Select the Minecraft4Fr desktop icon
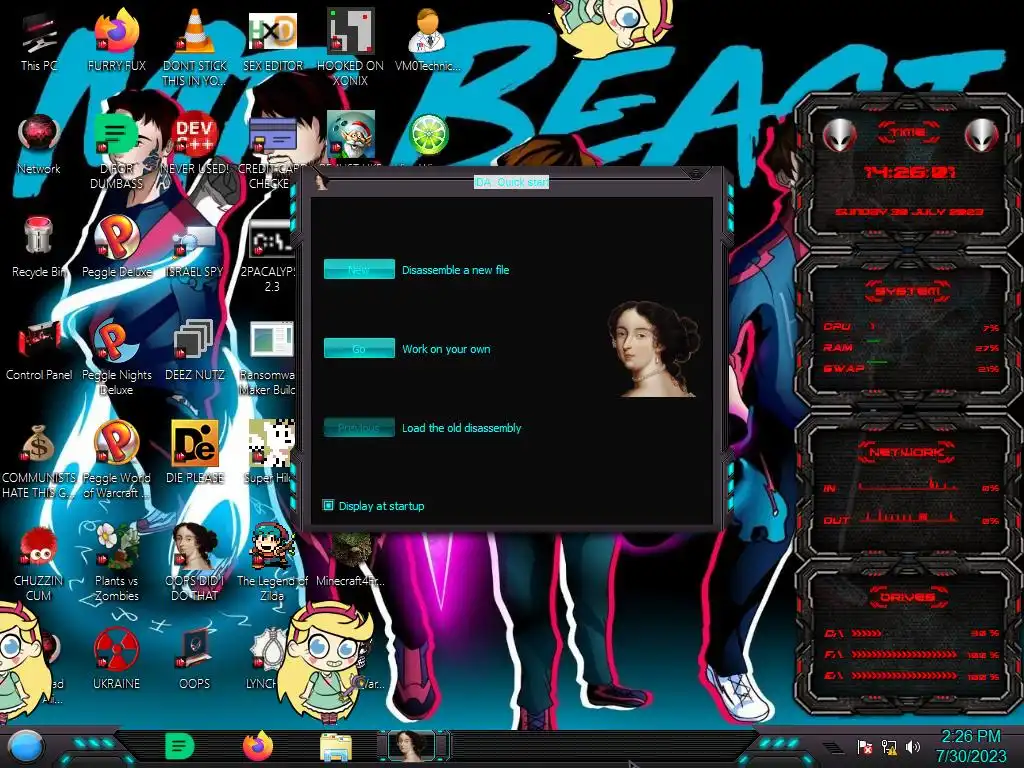Viewport: 1024px width, 768px height. pos(350,559)
